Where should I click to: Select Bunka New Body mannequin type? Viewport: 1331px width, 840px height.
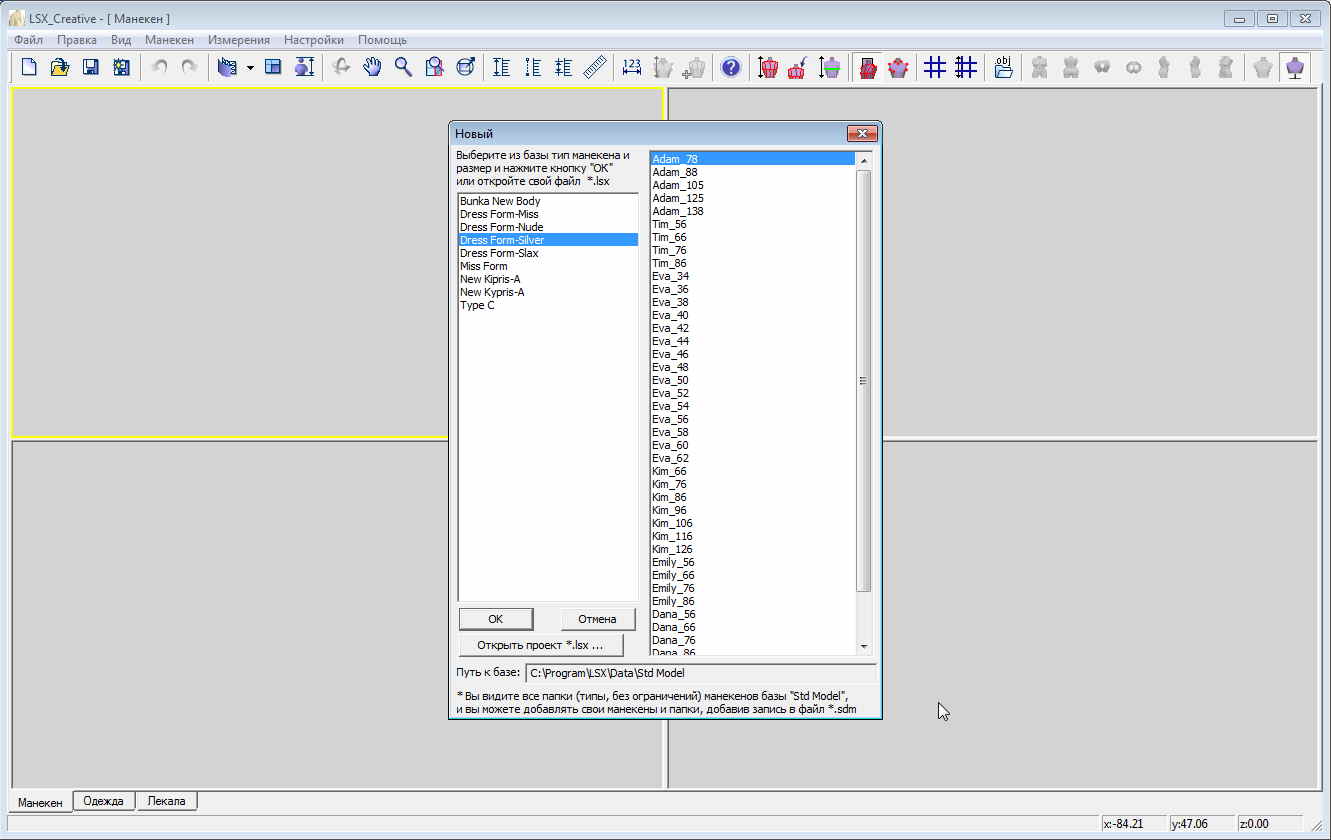click(500, 201)
